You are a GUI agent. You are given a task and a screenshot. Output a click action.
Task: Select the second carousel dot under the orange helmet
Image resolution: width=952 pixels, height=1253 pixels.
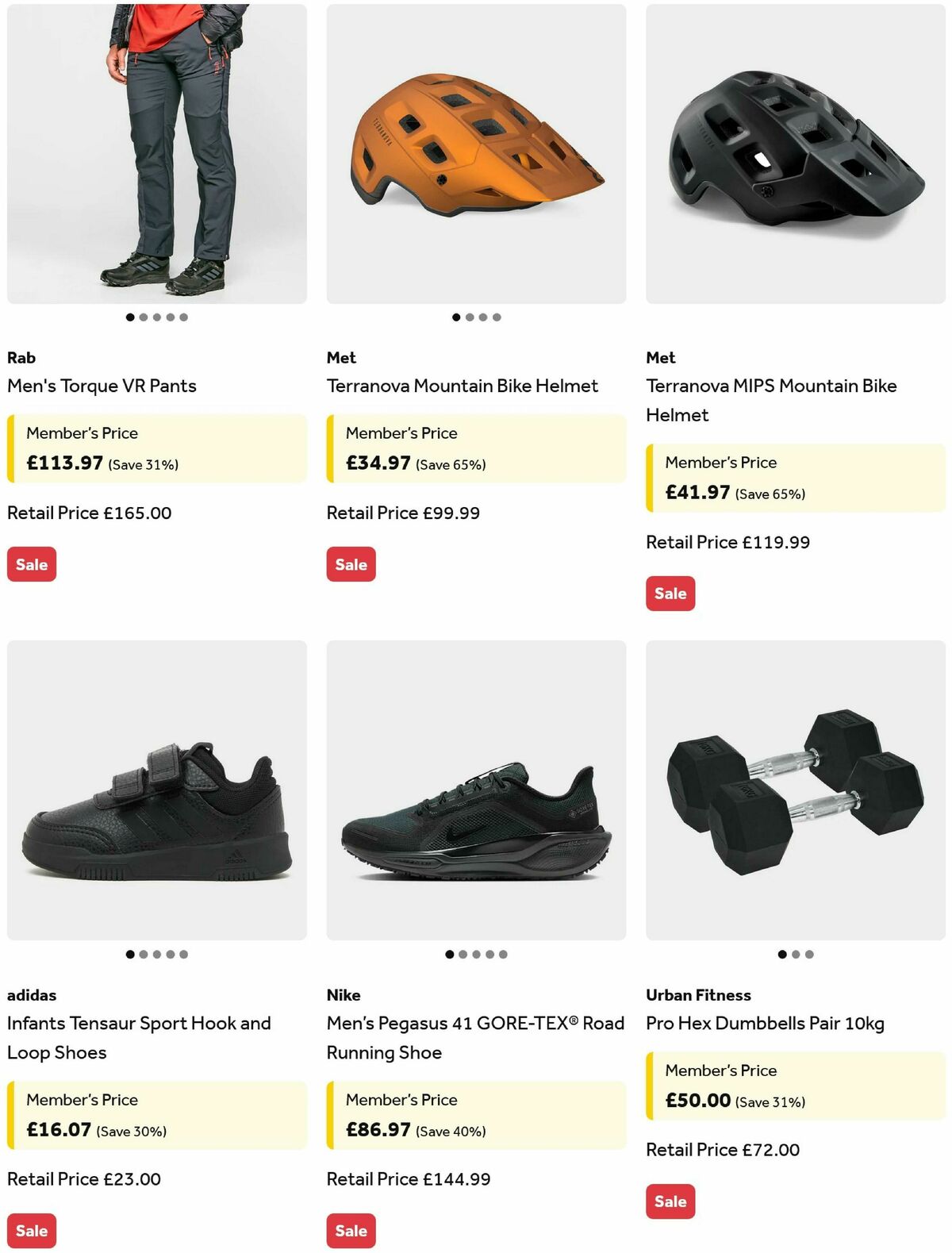pyautogui.click(x=470, y=316)
